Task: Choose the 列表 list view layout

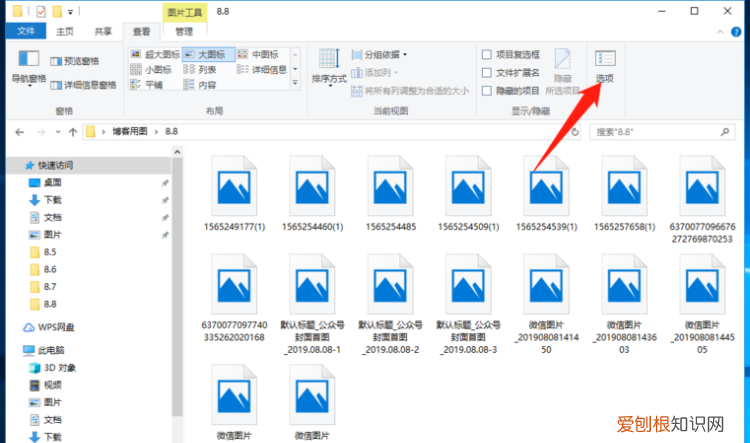Action: point(206,70)
